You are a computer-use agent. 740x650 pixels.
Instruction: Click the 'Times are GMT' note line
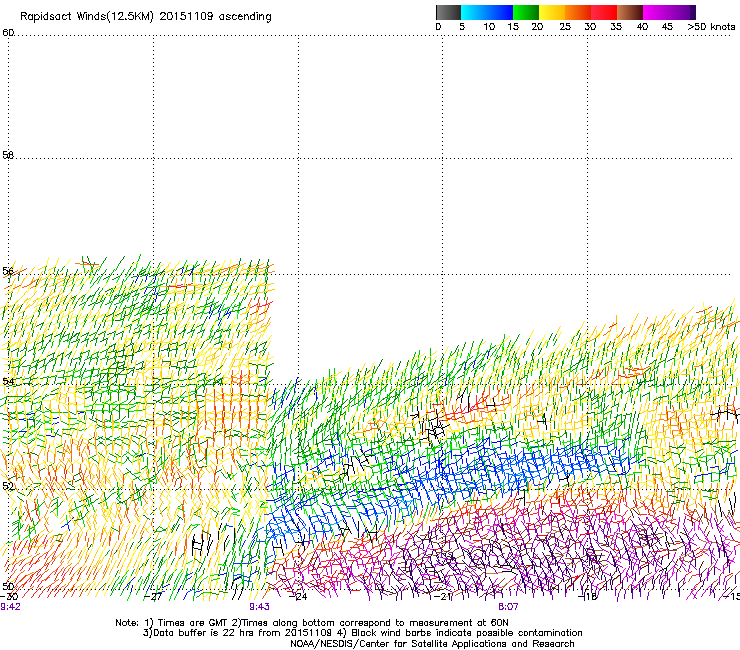(312, 623)
